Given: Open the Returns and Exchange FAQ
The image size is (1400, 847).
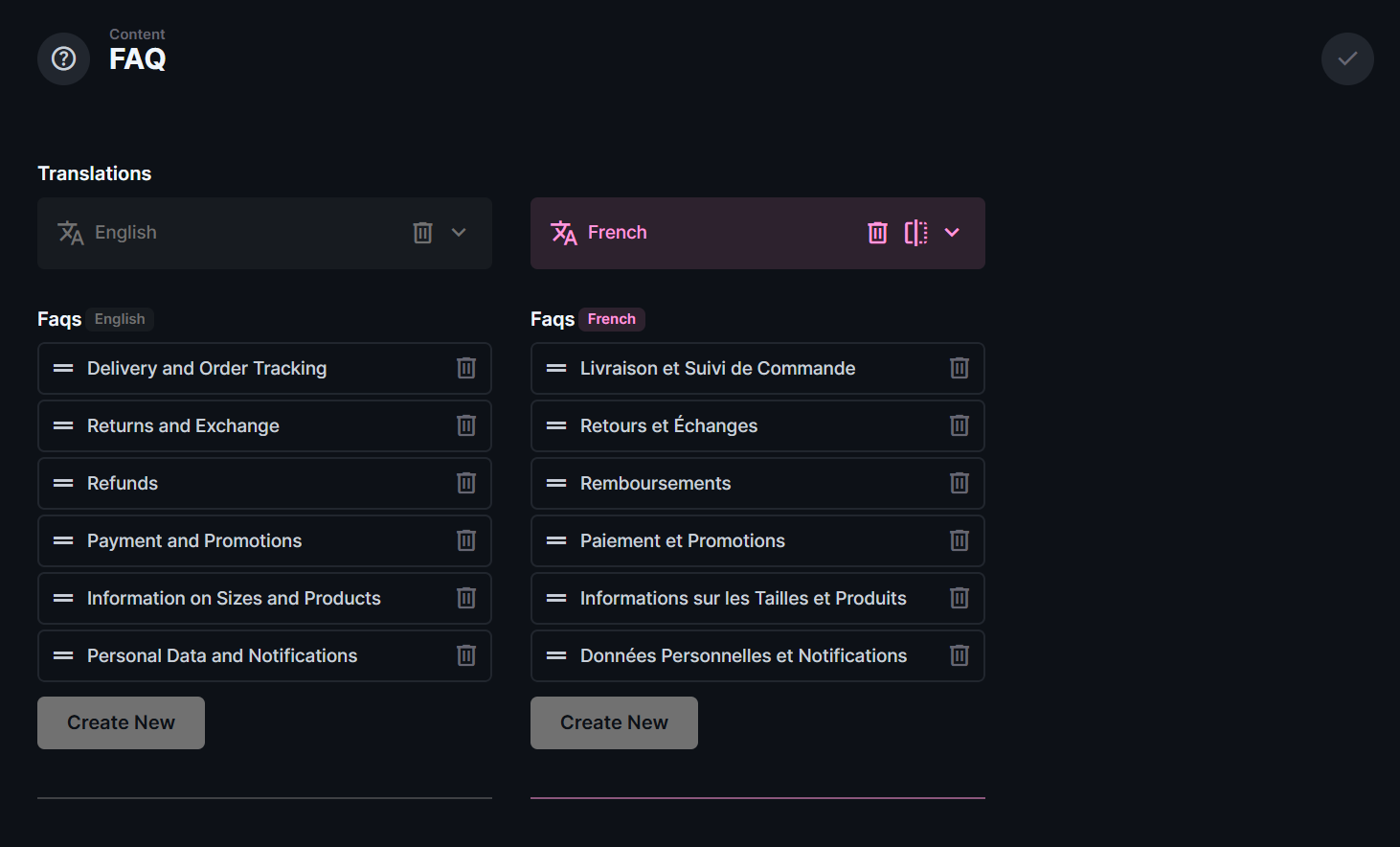Looking at the screenshot, I should (x=183, y=425).
